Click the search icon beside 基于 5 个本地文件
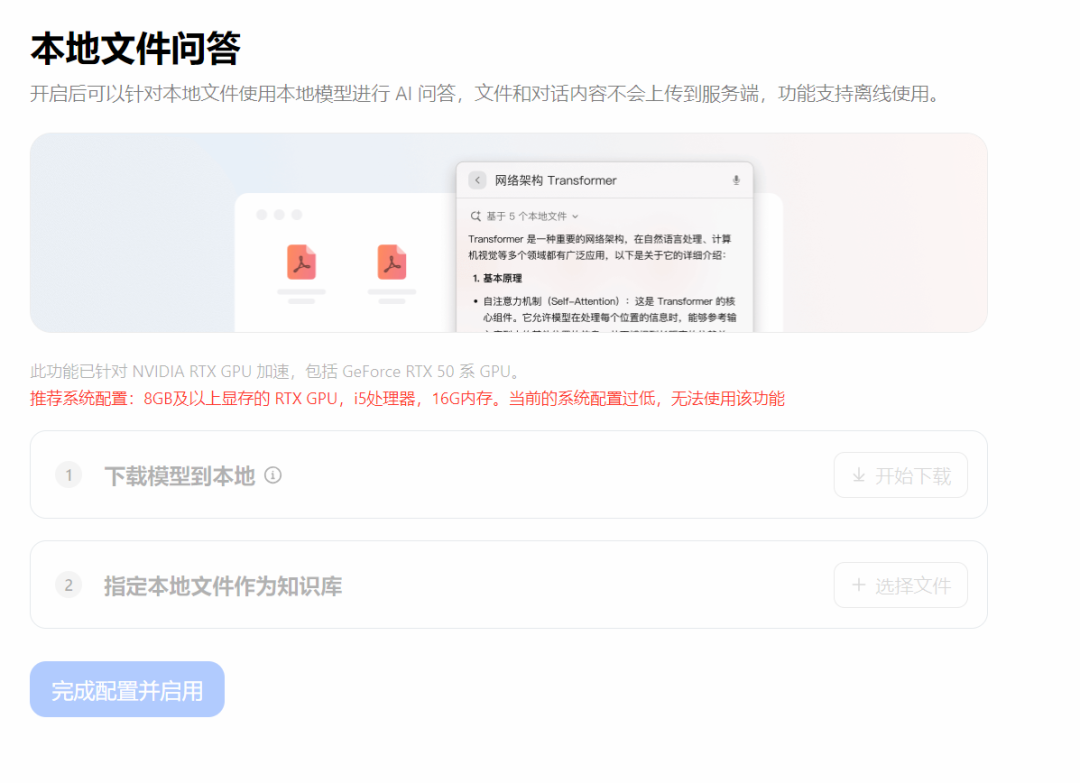 pos(474,215)
